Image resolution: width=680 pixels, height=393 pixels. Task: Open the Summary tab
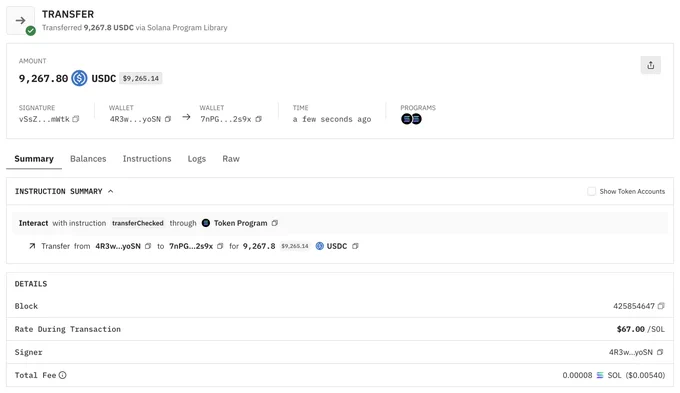[34, 159]
